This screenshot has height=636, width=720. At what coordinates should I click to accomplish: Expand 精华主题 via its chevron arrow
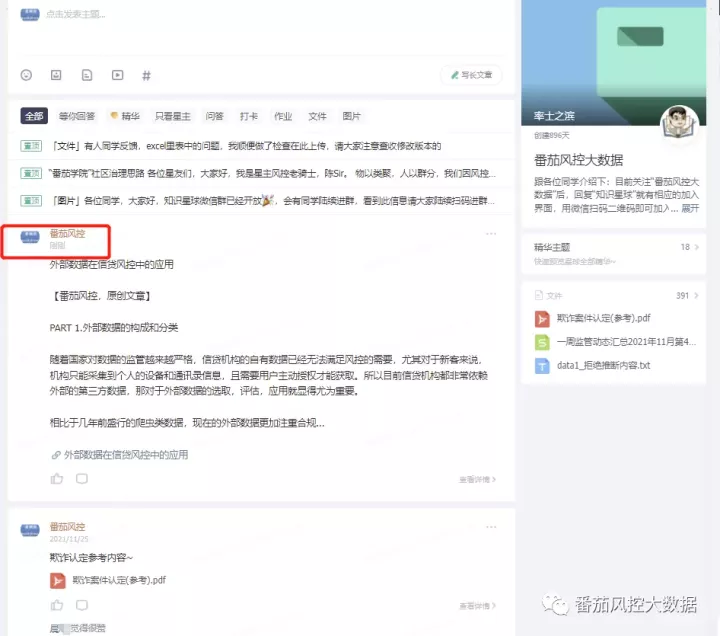click(x=697, y=247)
